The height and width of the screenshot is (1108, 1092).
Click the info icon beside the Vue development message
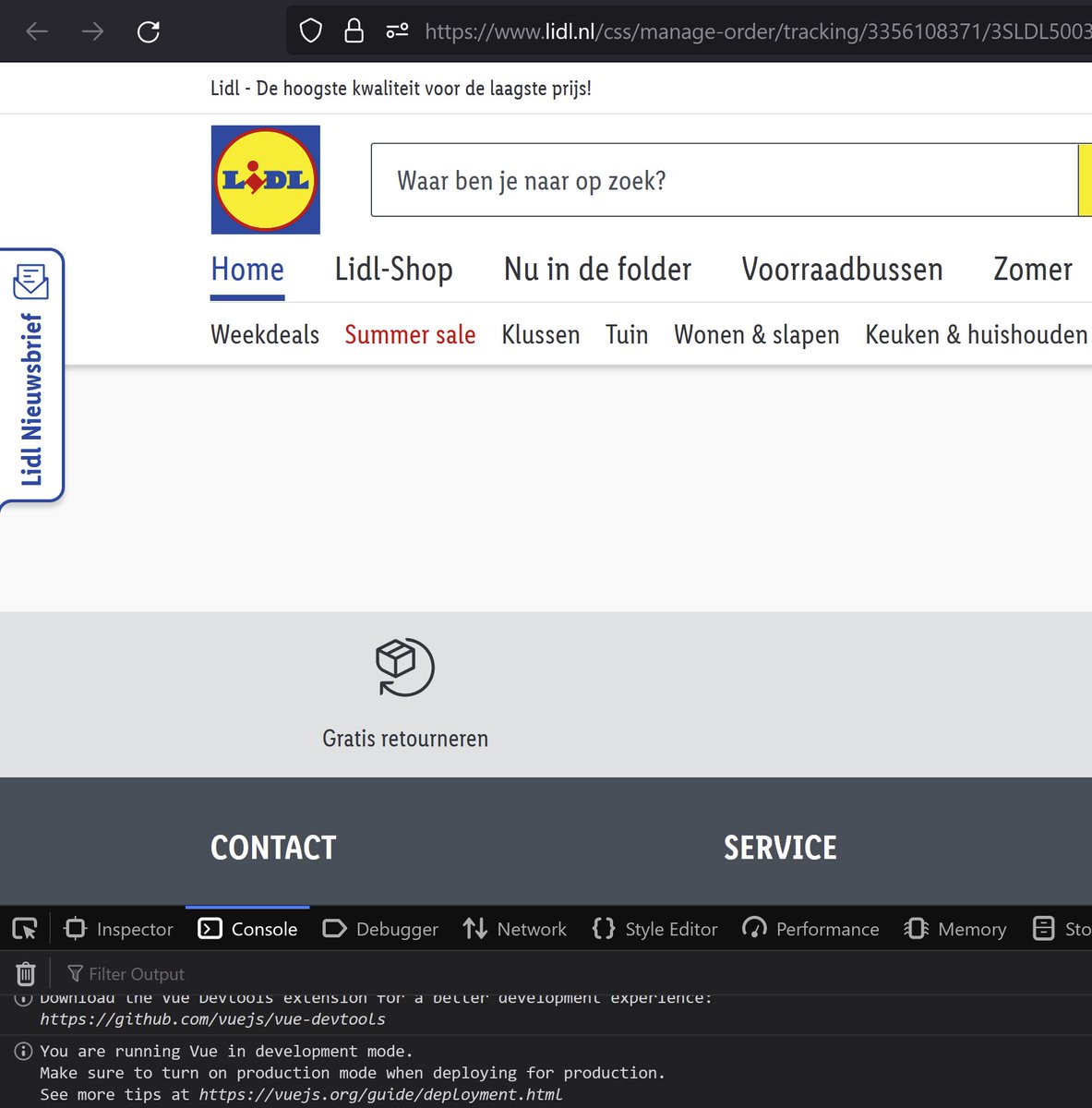(24, 1052)
